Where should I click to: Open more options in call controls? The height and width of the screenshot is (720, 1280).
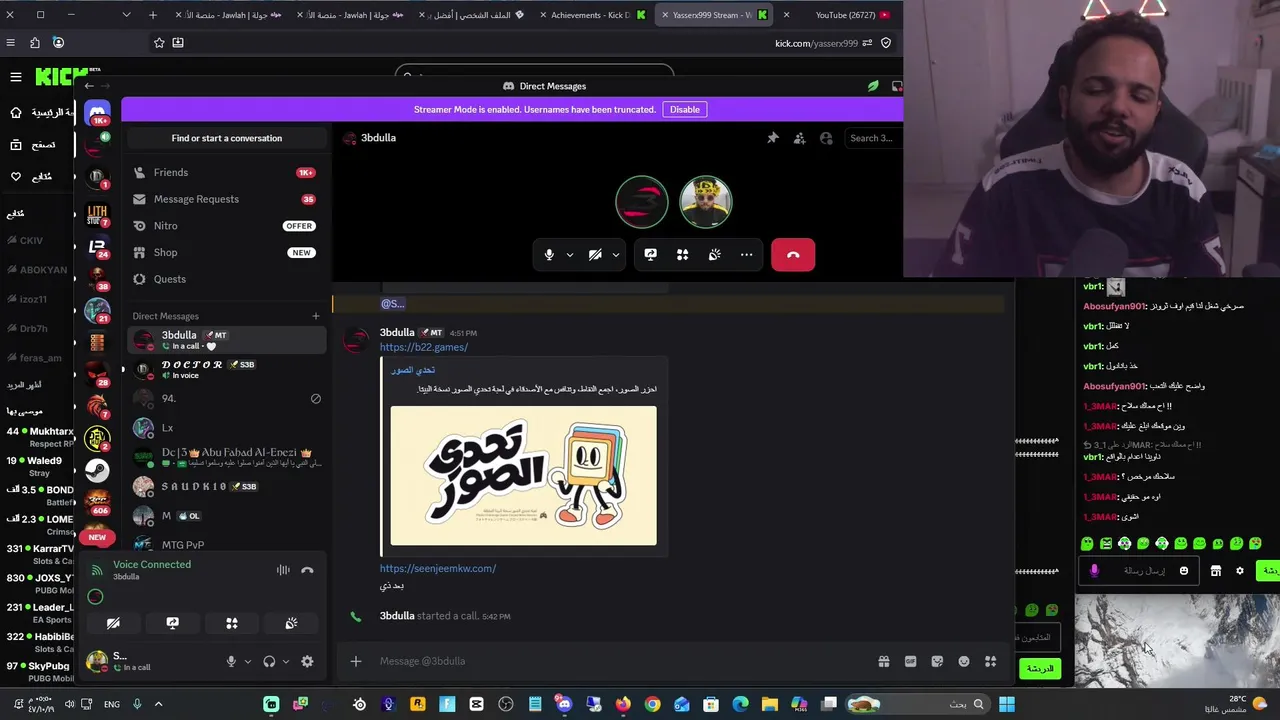click(x=746, y=255)
